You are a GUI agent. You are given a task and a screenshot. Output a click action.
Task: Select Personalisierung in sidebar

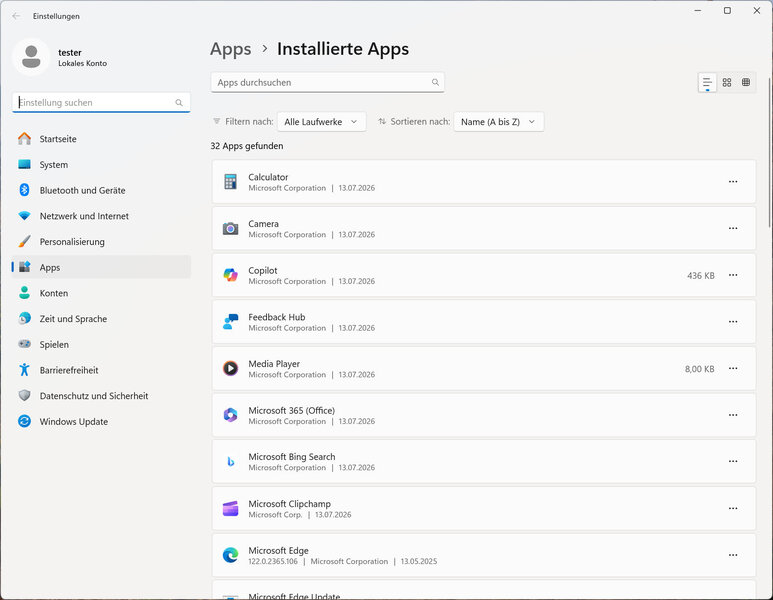tap(101, 242)
